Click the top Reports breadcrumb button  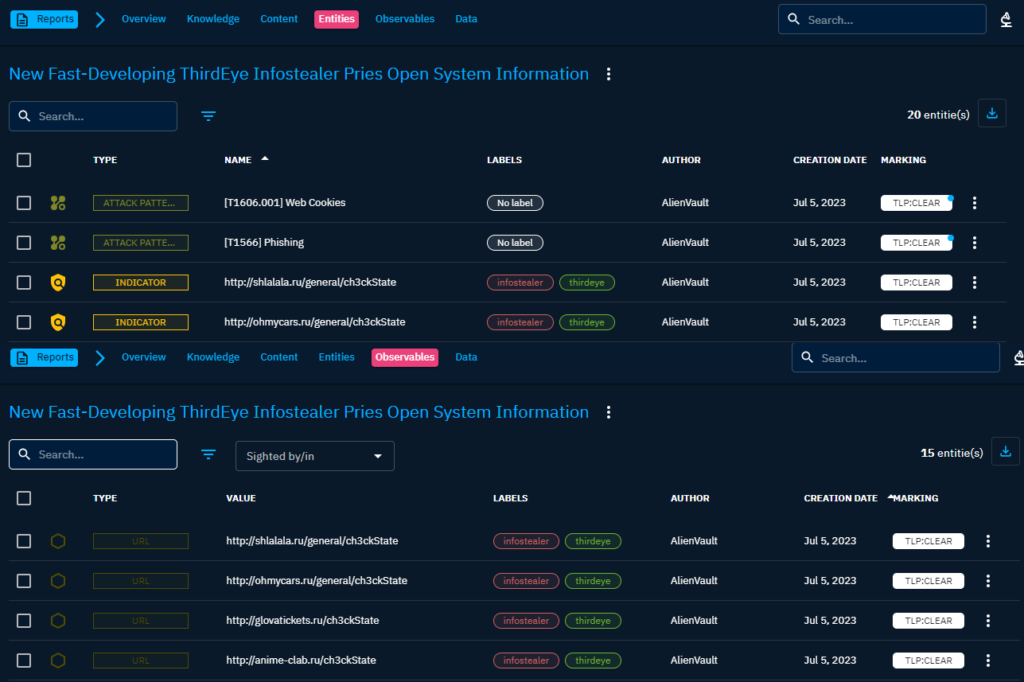(x=44, y=19)
